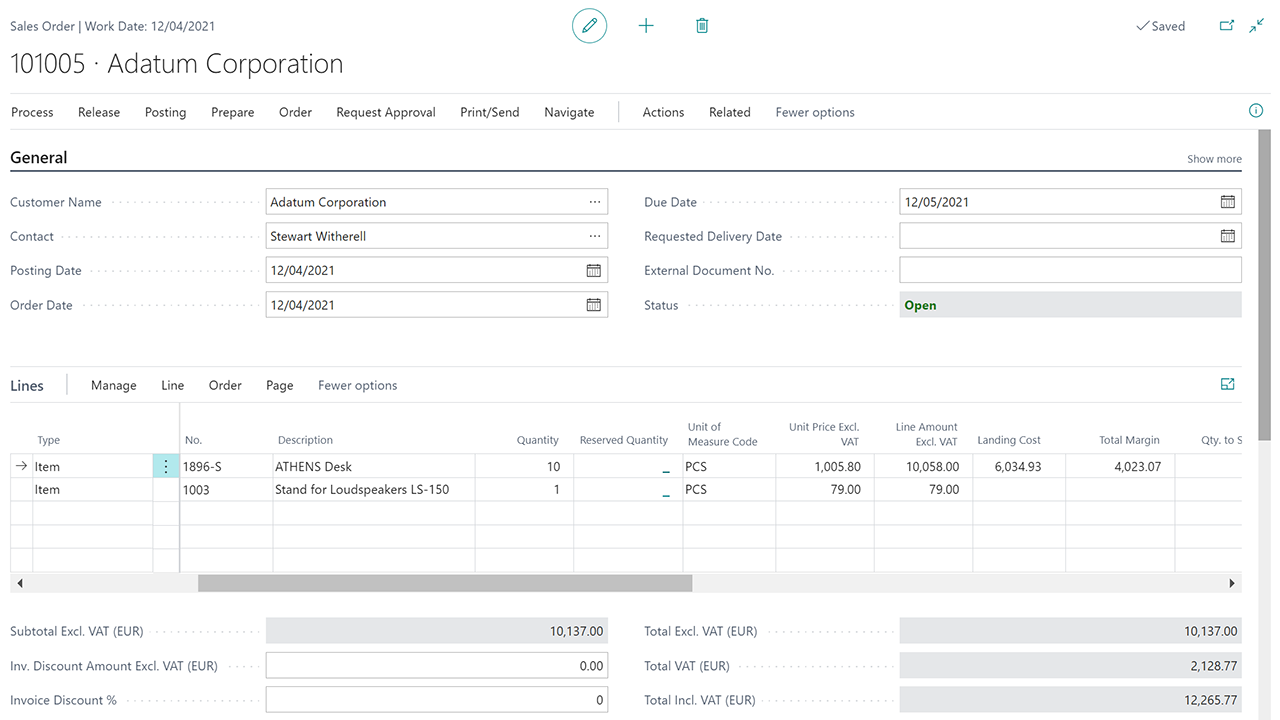Click the horizontal scrollbar thumb in Lines
This screenshot has height=720, width=1280.
coord(445,583)
